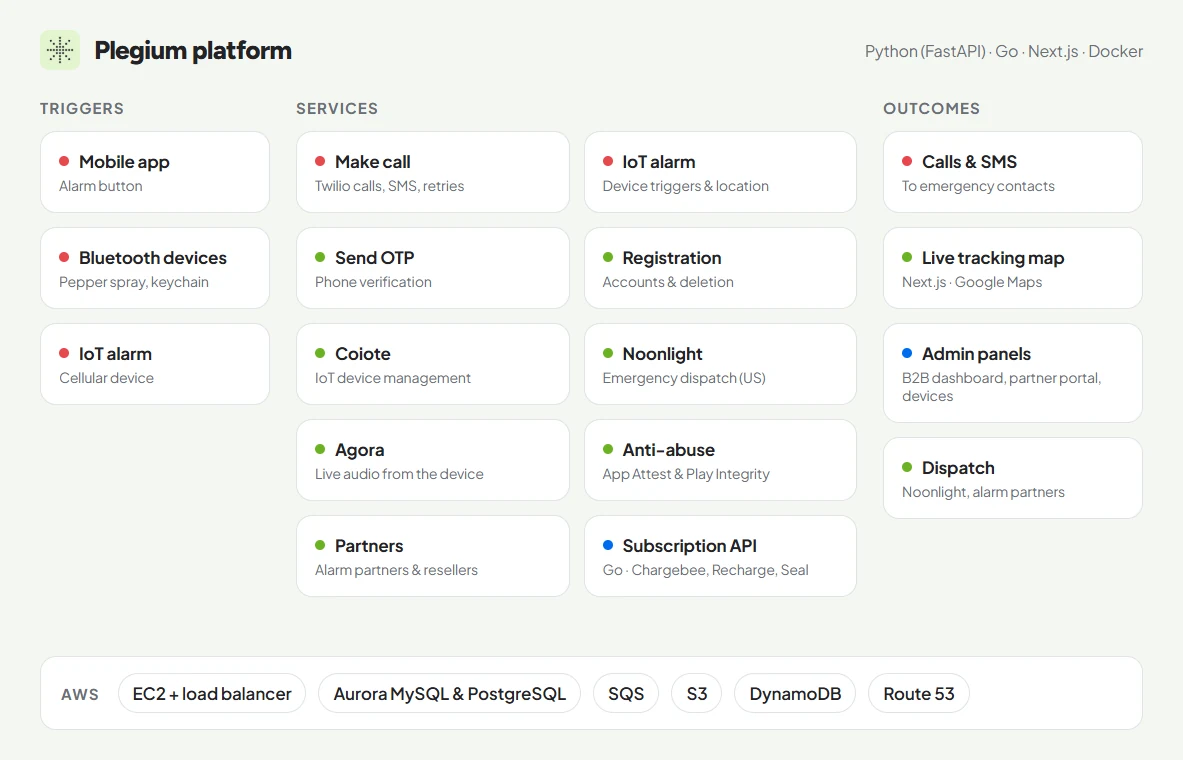The height and width of the screenshot is (760, 1183).
Task: Click the 'Accounts & deletion' text
Action: click(668, 282)
